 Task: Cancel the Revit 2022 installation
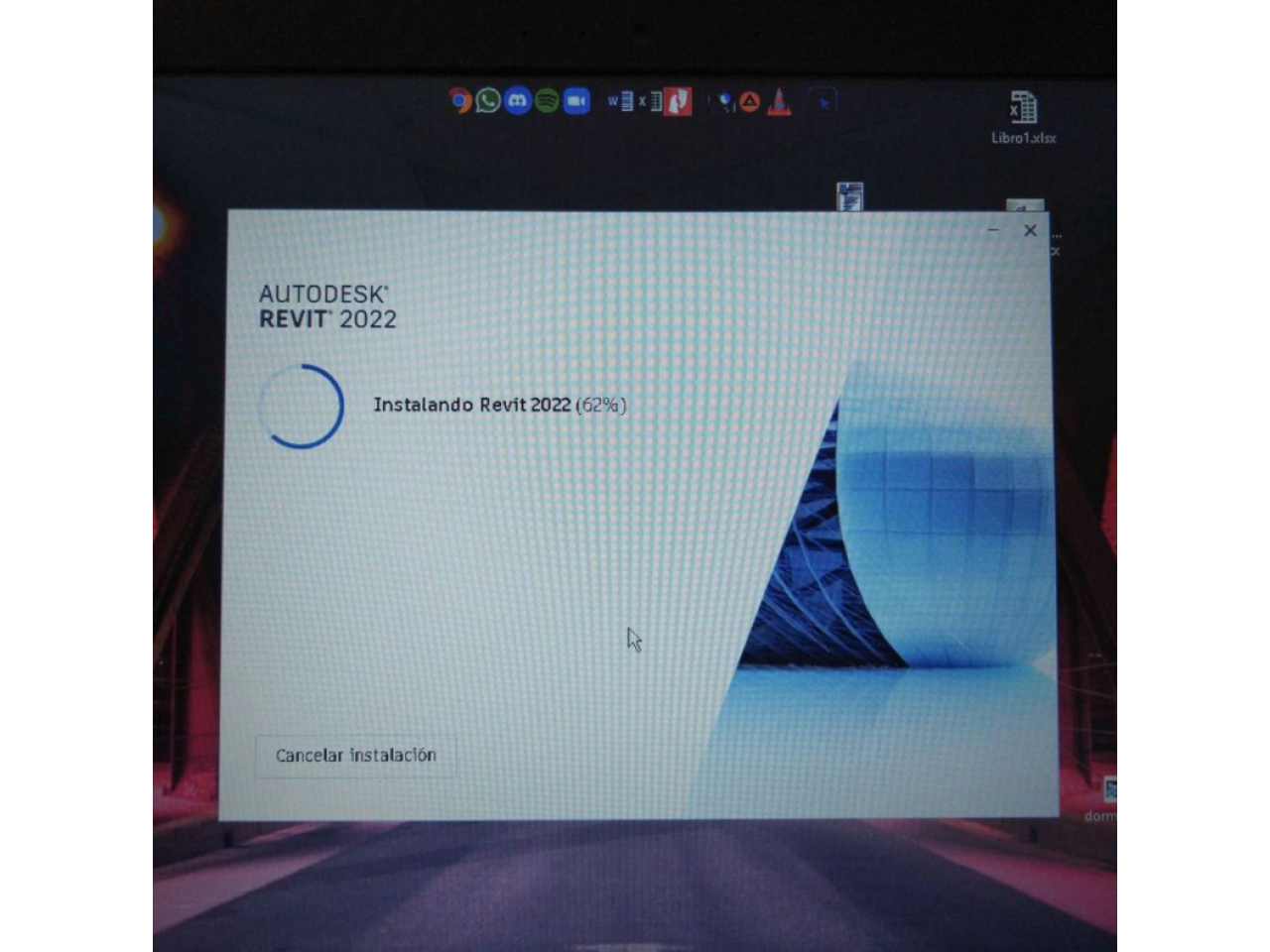point(355,755)
